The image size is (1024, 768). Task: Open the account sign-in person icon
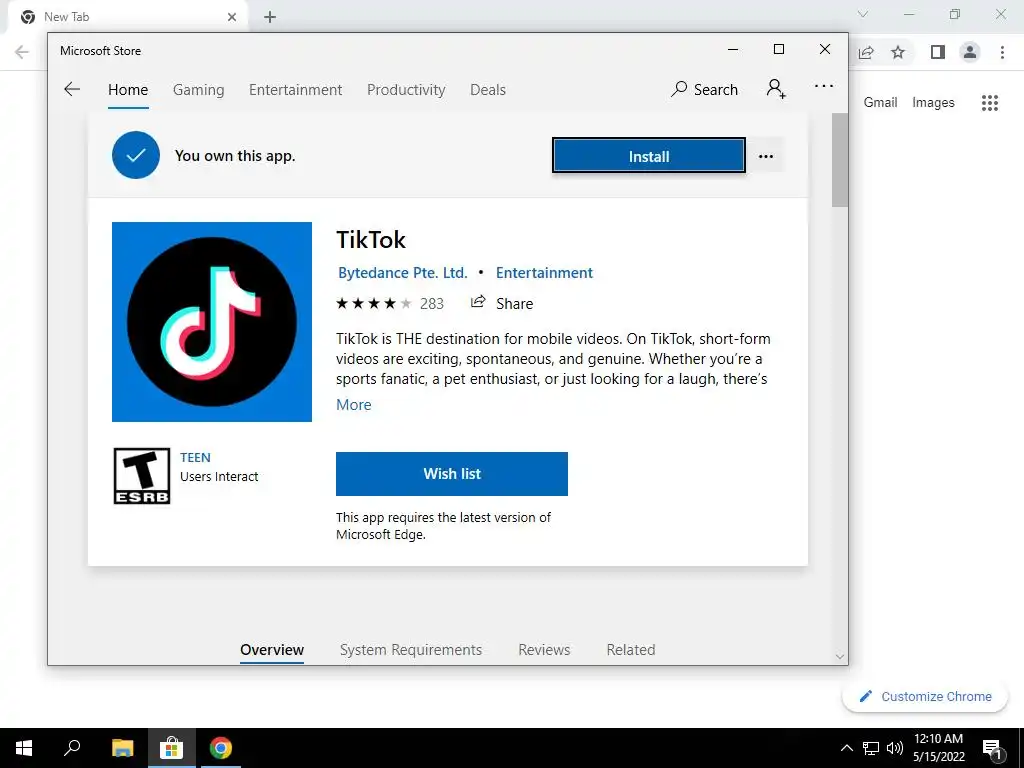(776, 88)
